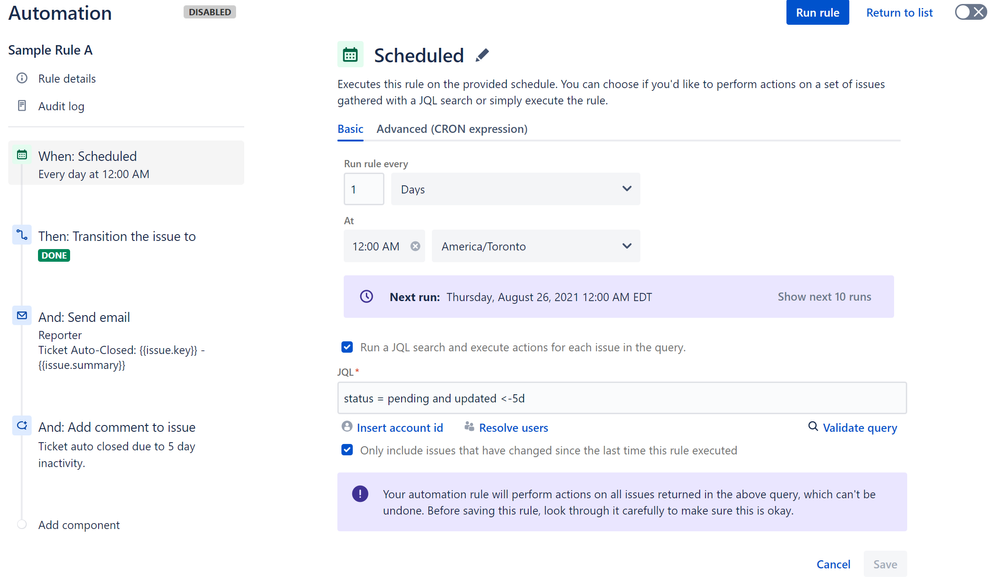Click the Save button

(885, 564)
